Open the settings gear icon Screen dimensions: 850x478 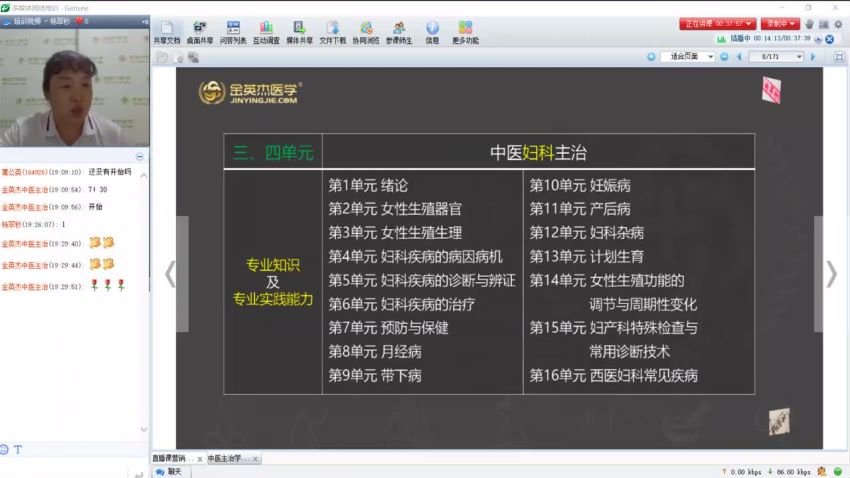click(x=838, y=24)
